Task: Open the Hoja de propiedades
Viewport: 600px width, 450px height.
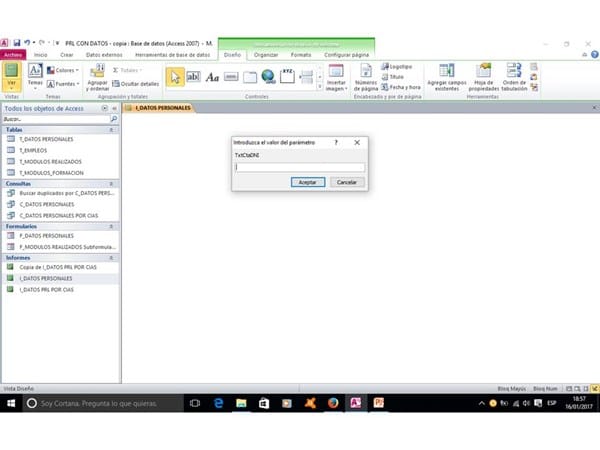Action: coord(484,78)
